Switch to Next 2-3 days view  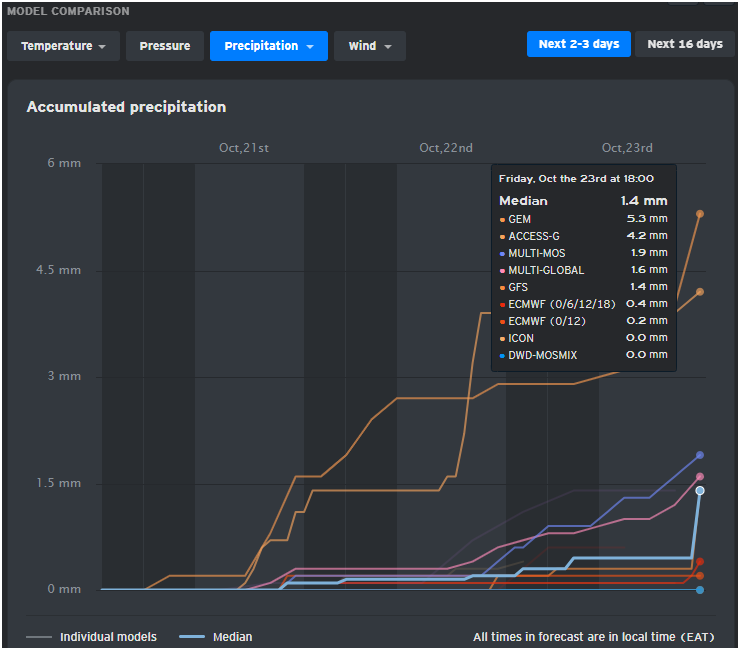(x=579, y=44)
